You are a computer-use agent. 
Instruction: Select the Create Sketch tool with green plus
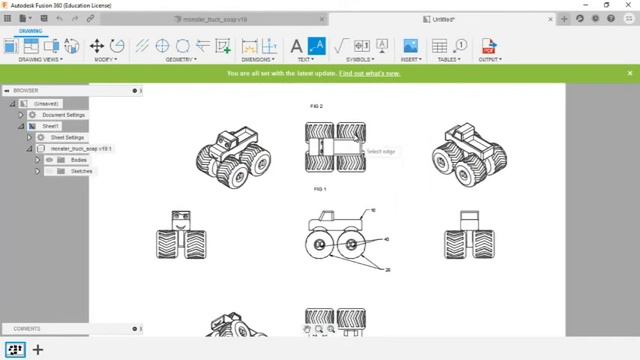click(x=223, y=46)
